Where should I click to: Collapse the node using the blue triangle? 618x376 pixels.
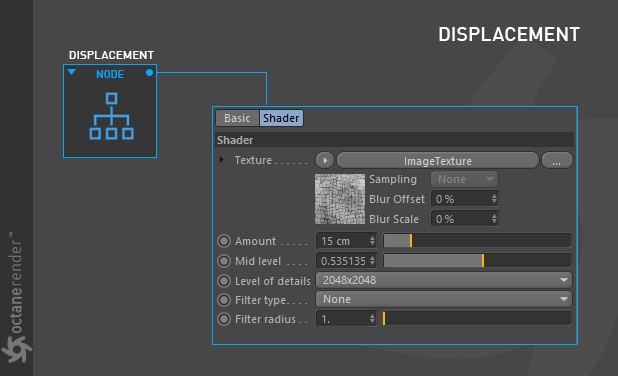(71, 72)
